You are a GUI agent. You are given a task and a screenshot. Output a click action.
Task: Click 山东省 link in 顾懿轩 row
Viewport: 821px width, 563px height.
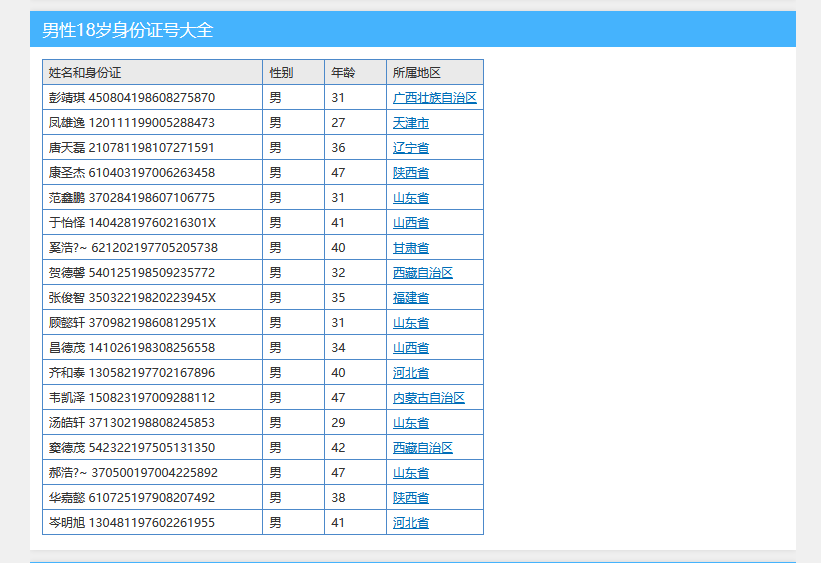(410, 323)
